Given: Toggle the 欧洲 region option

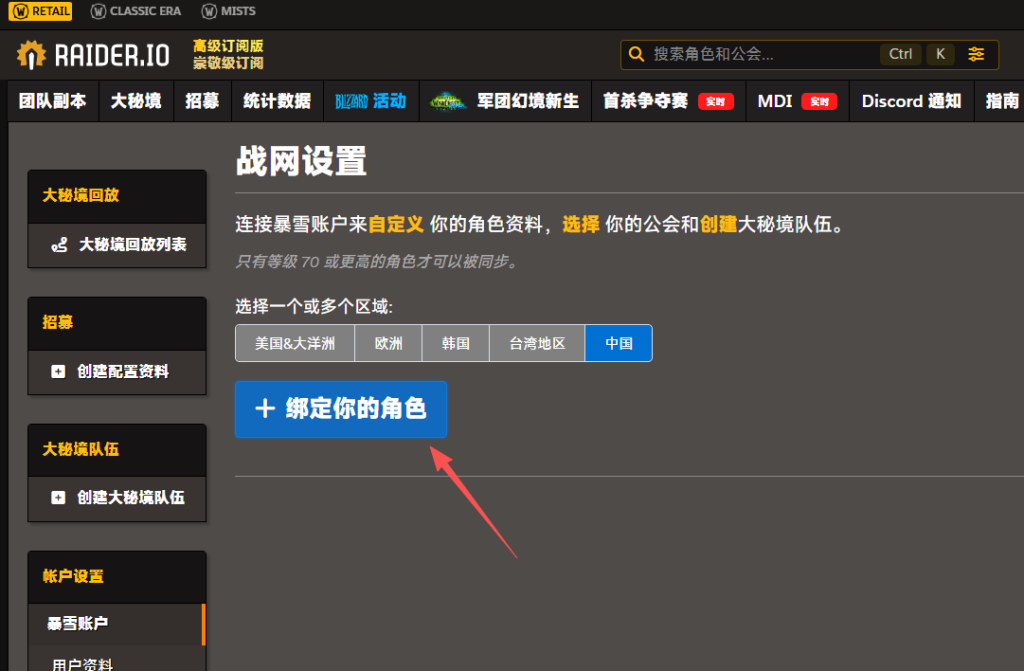Looking at the screenshot, I should click(389, 343).
